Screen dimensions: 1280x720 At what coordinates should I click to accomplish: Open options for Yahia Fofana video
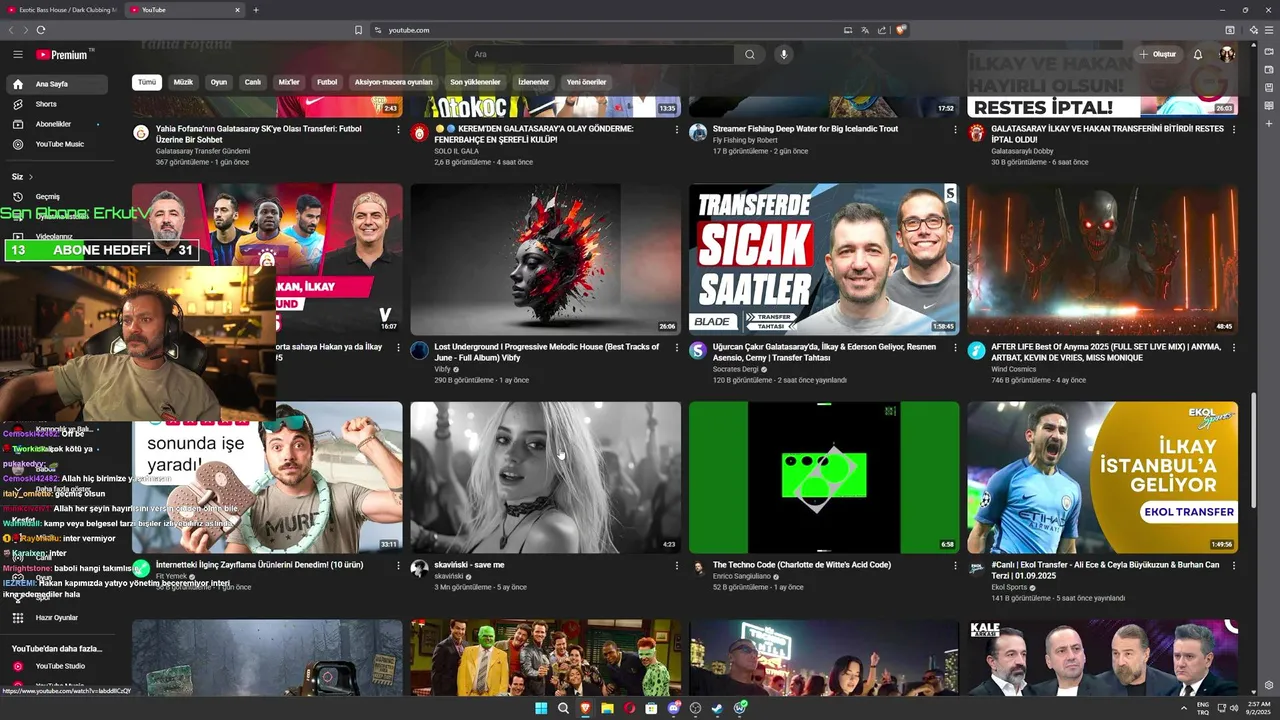coord(398,129)
